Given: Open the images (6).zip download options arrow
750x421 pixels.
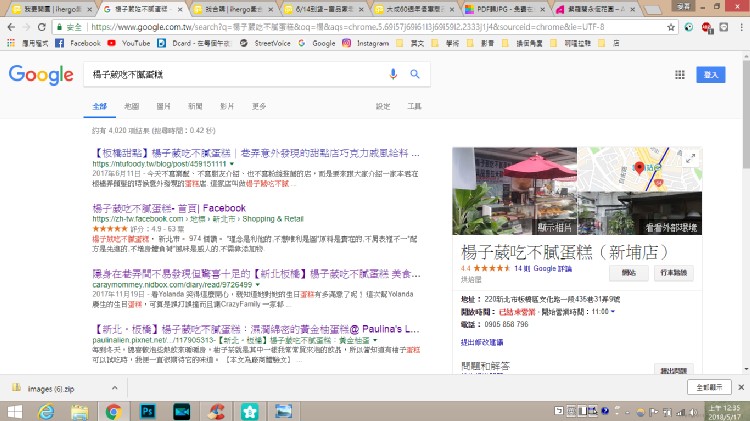Looking at the screenshot, I should pyautogui.click(x=114, y=388).
